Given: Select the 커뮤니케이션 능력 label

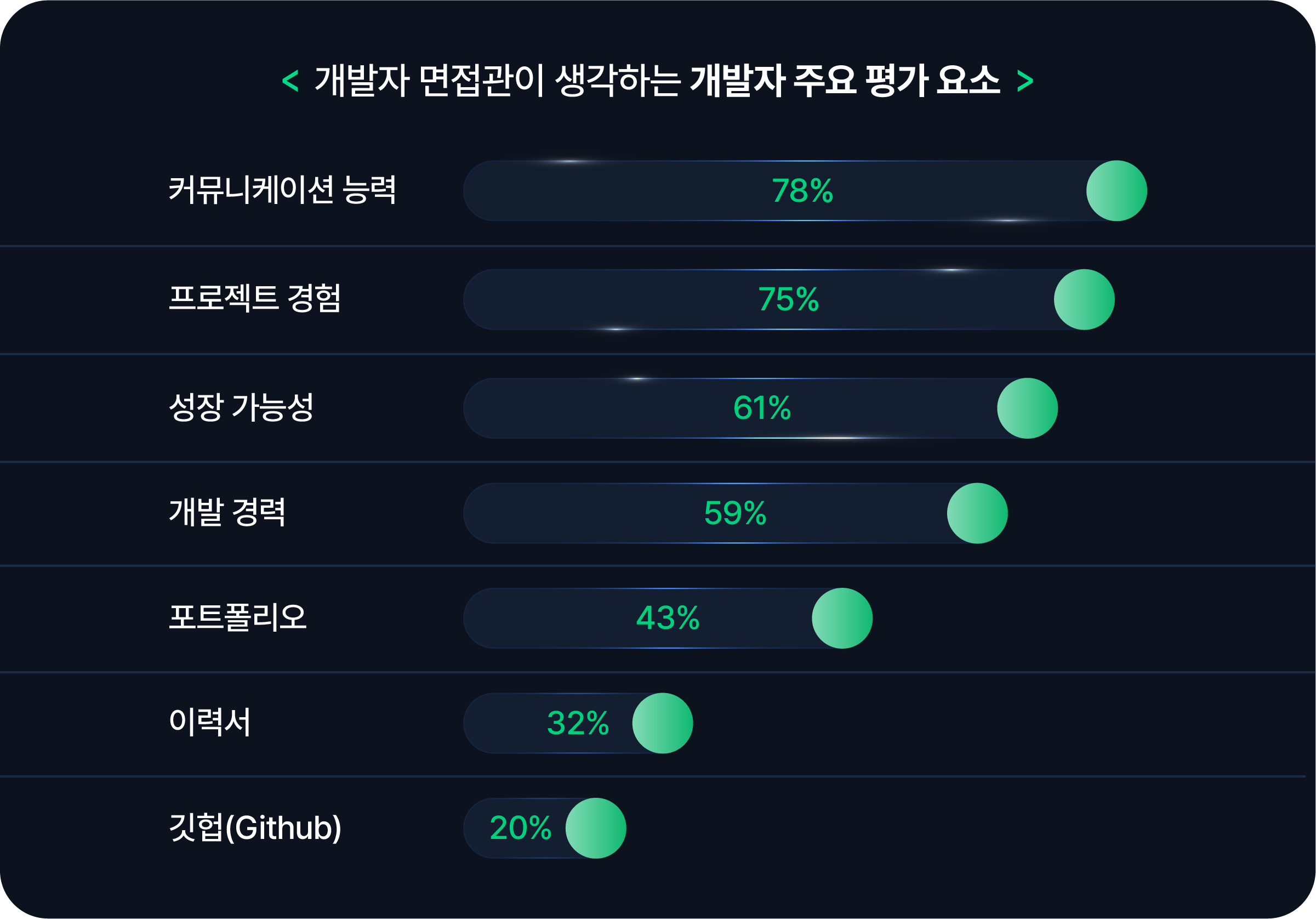Looking at the screenshot, I should pos(282,190).
